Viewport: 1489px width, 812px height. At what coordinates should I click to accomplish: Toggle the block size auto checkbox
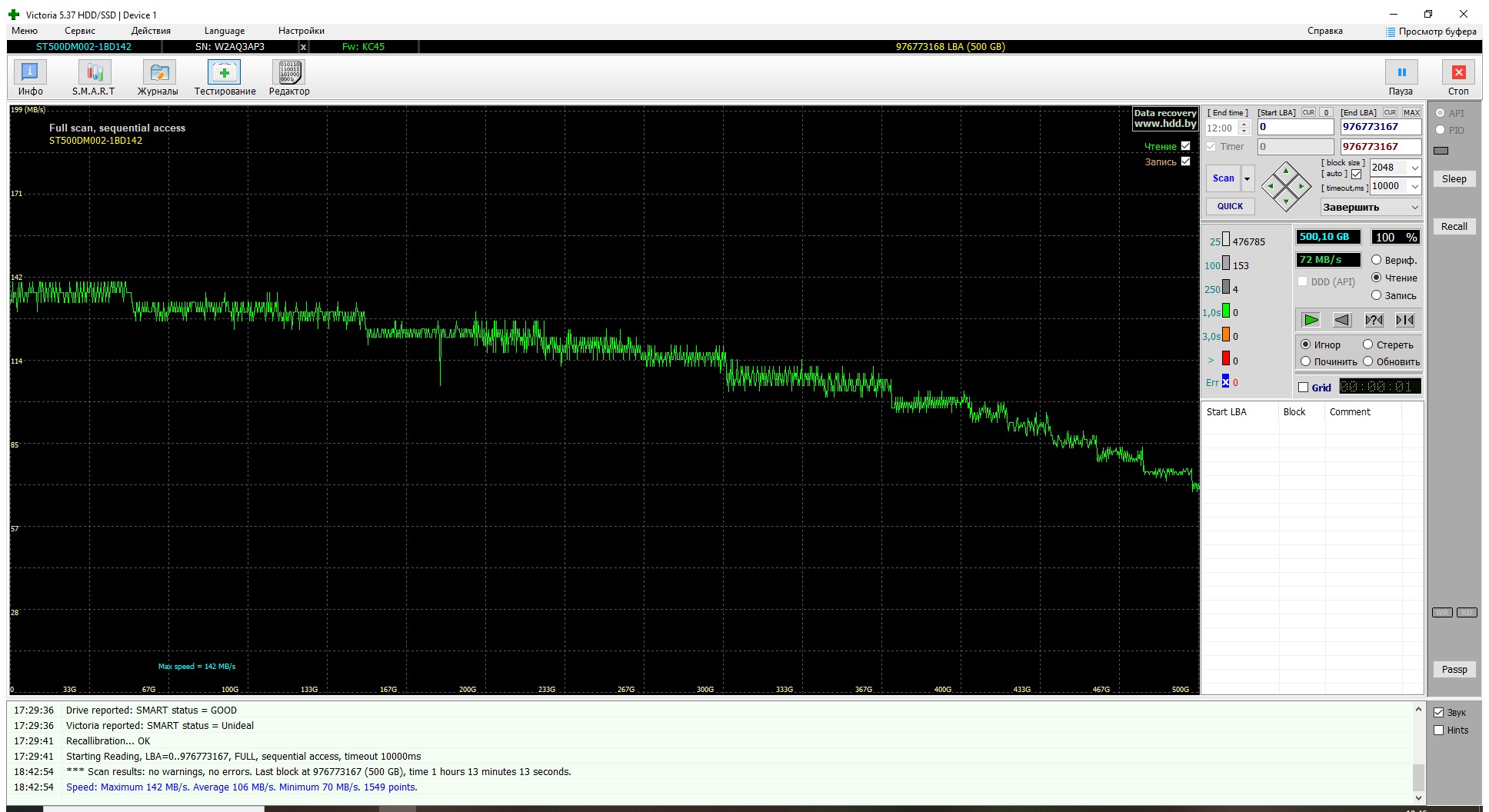point(1356,175)
